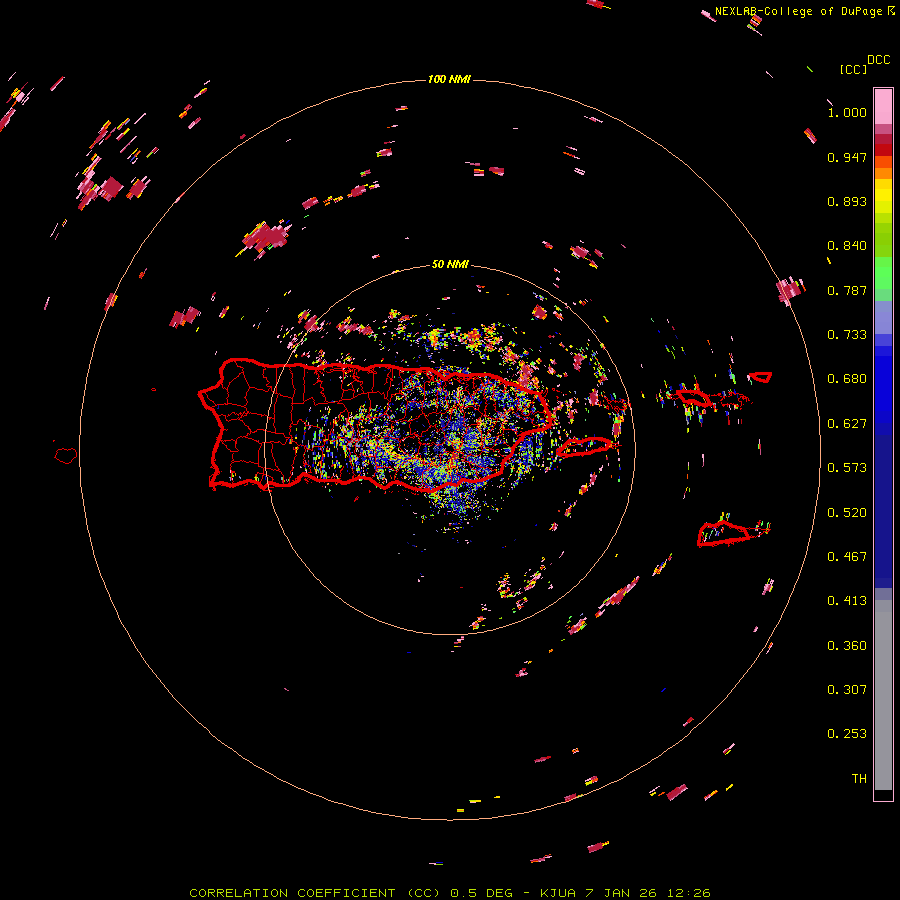The width and height of the screenshot is (900, 900).
Task: Click the Vieques island outline east of Puerto Rico
Action: (x=585, y=447)
